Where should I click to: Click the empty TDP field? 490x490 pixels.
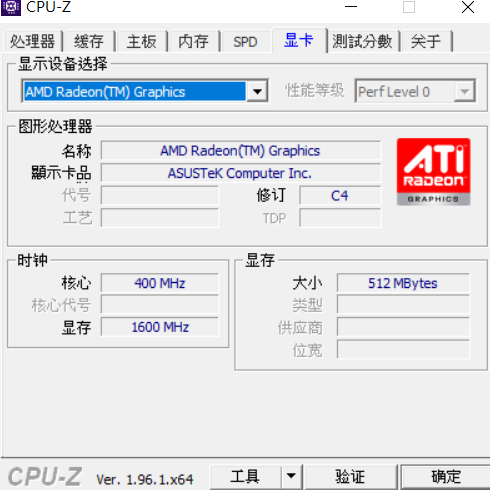[x=340, y=218]
